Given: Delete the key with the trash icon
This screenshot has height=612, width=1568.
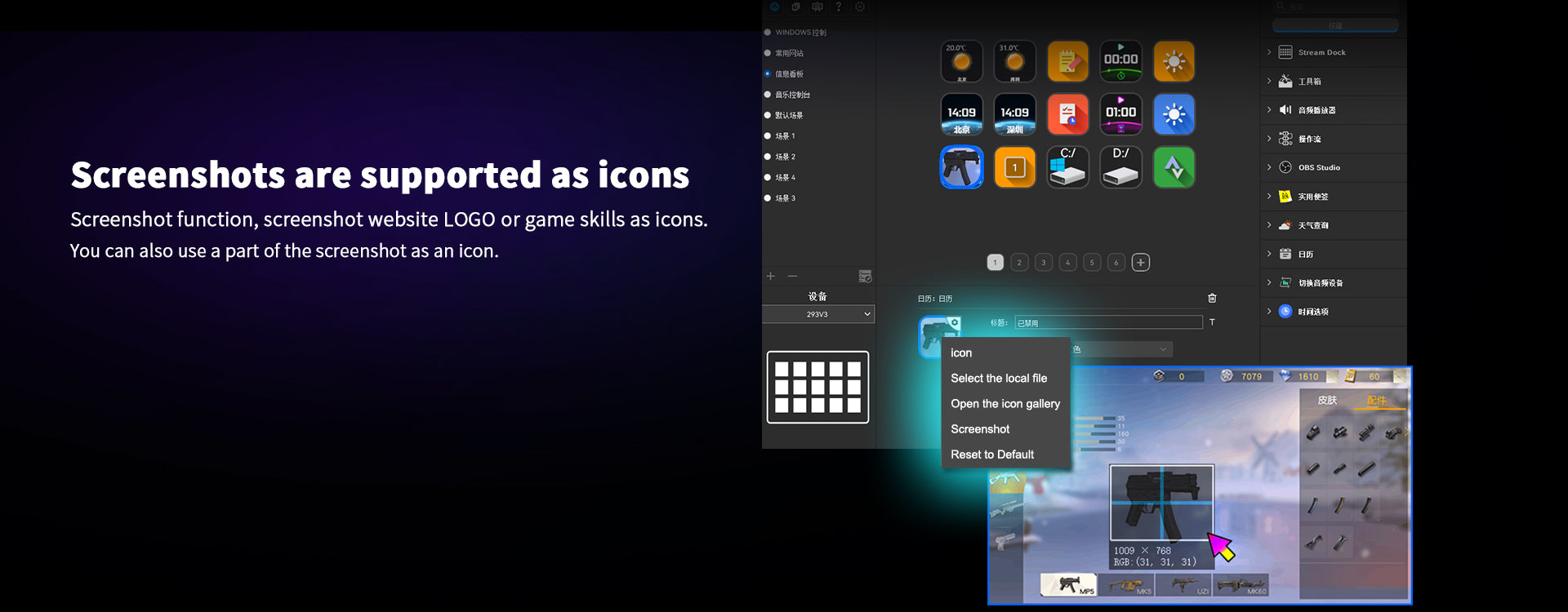Looking at the screenshot, I should pyautogui.click(x=1212, y=298).
